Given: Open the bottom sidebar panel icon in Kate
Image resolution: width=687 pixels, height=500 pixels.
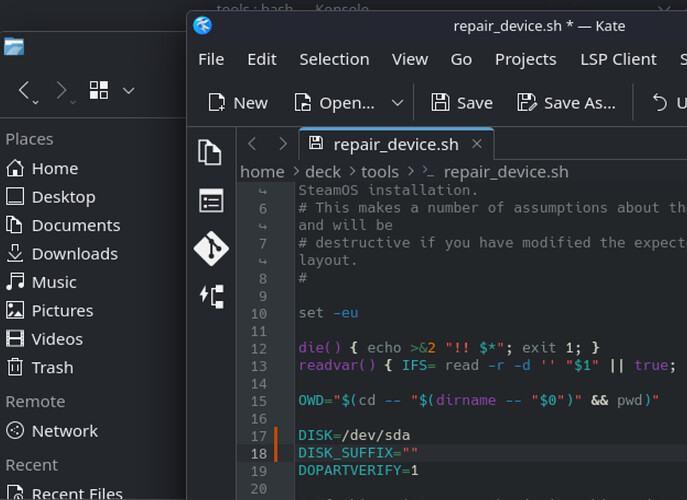Looking at the screenshot, I should (211, 295).
